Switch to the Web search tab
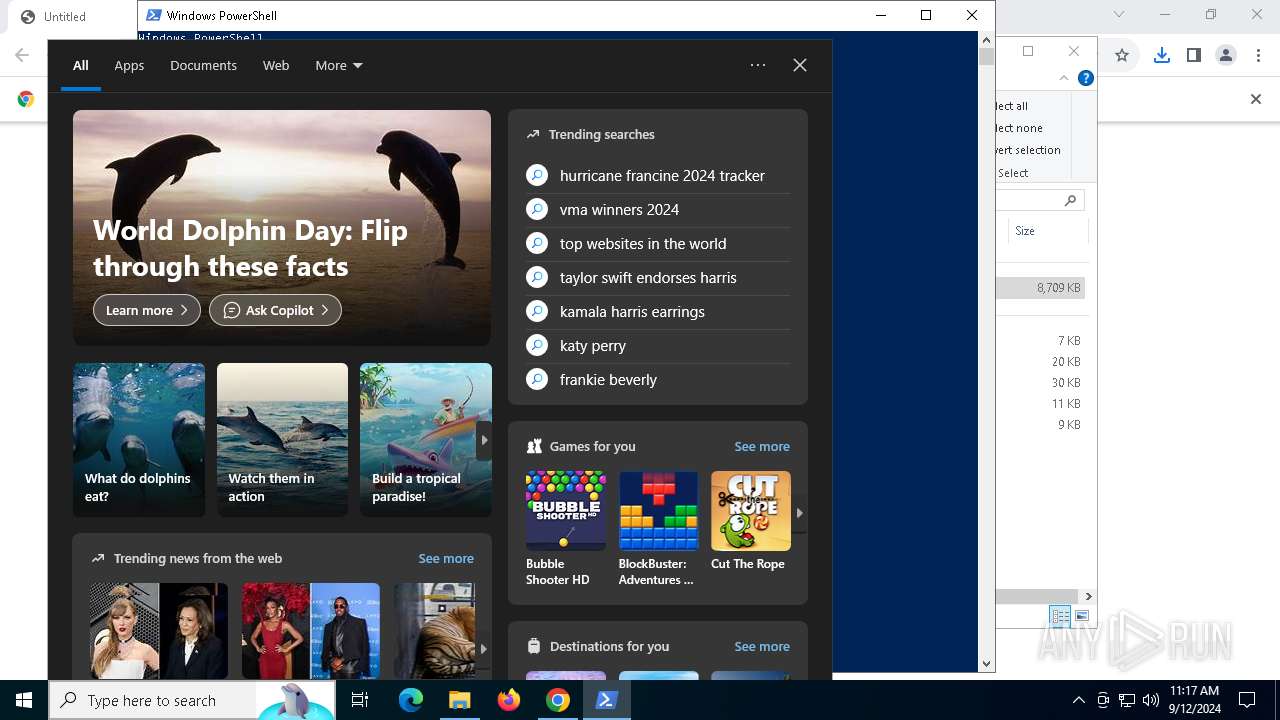Viewport: 1280px width, 720px height. pyautogui.click(x=276, y=65)
